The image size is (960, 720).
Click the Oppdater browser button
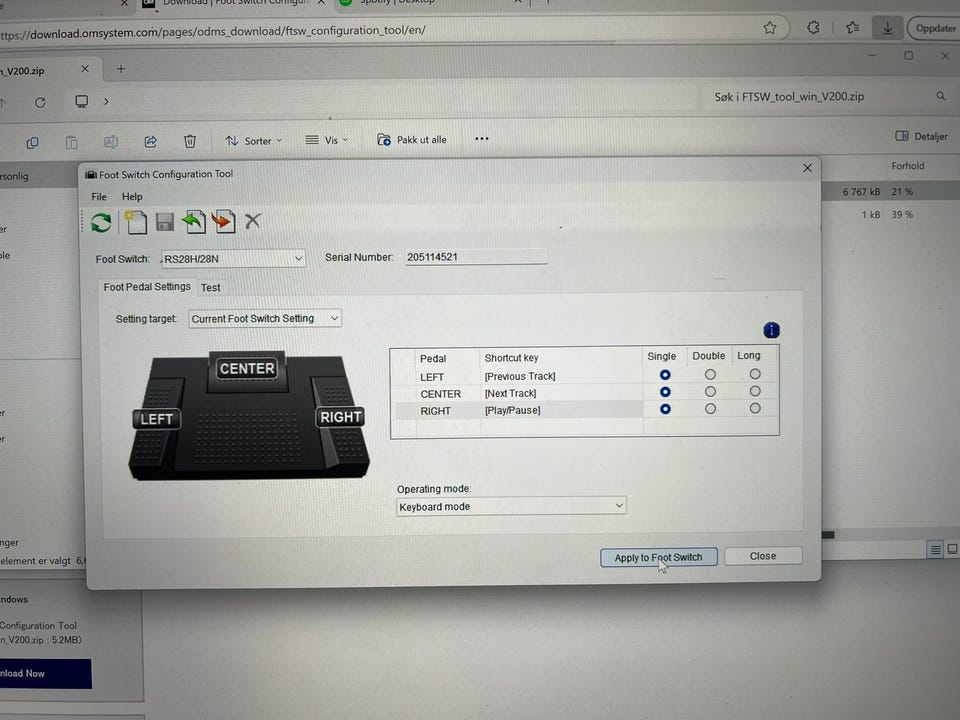tap(933, 28)
